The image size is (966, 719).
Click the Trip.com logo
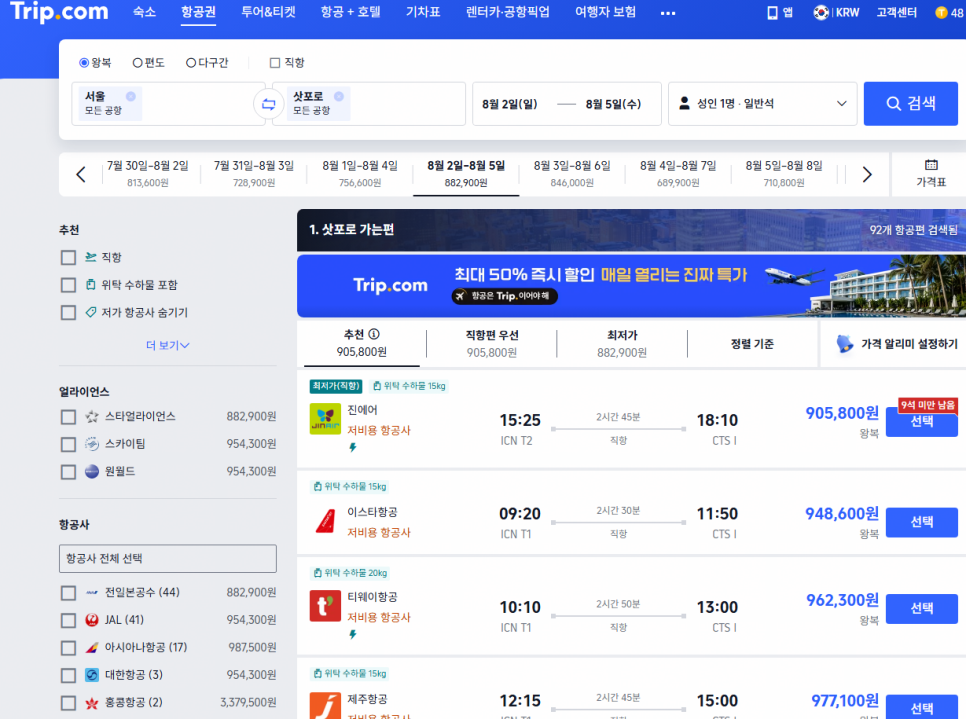point(59,11)
